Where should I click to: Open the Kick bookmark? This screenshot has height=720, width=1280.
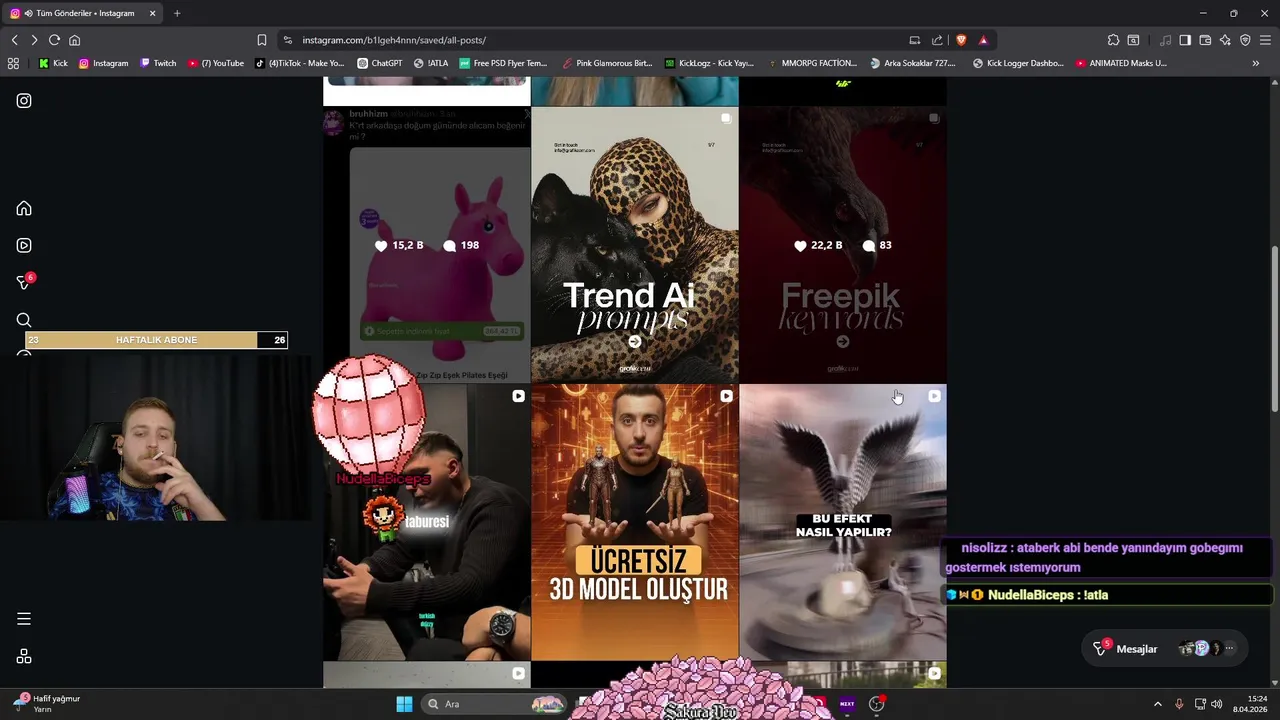53,63
